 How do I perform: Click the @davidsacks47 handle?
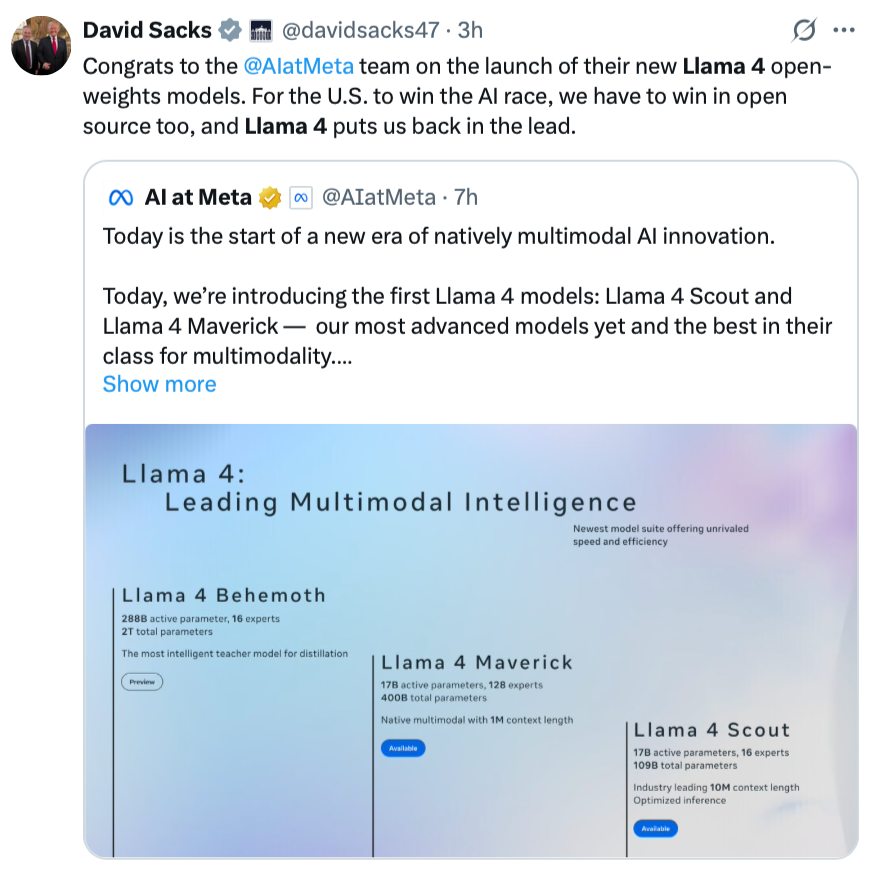358,30
